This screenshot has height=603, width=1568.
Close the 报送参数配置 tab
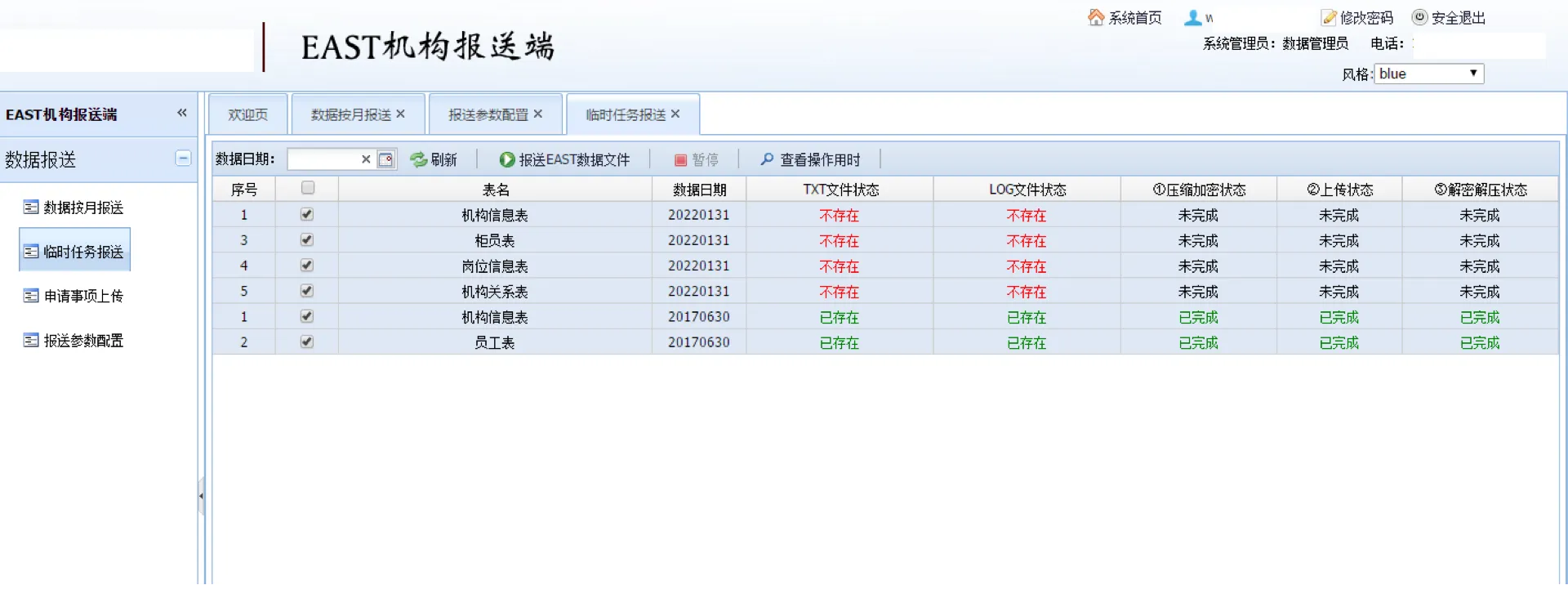538,114
